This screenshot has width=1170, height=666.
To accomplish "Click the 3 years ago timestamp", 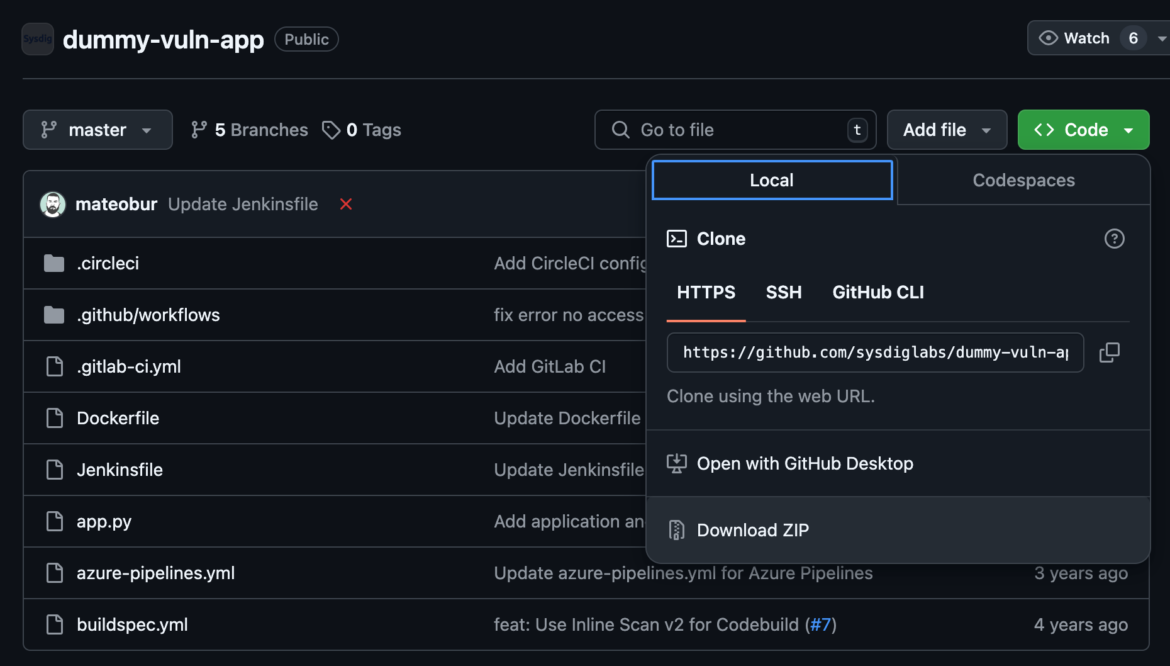I will click(1080, 573).
